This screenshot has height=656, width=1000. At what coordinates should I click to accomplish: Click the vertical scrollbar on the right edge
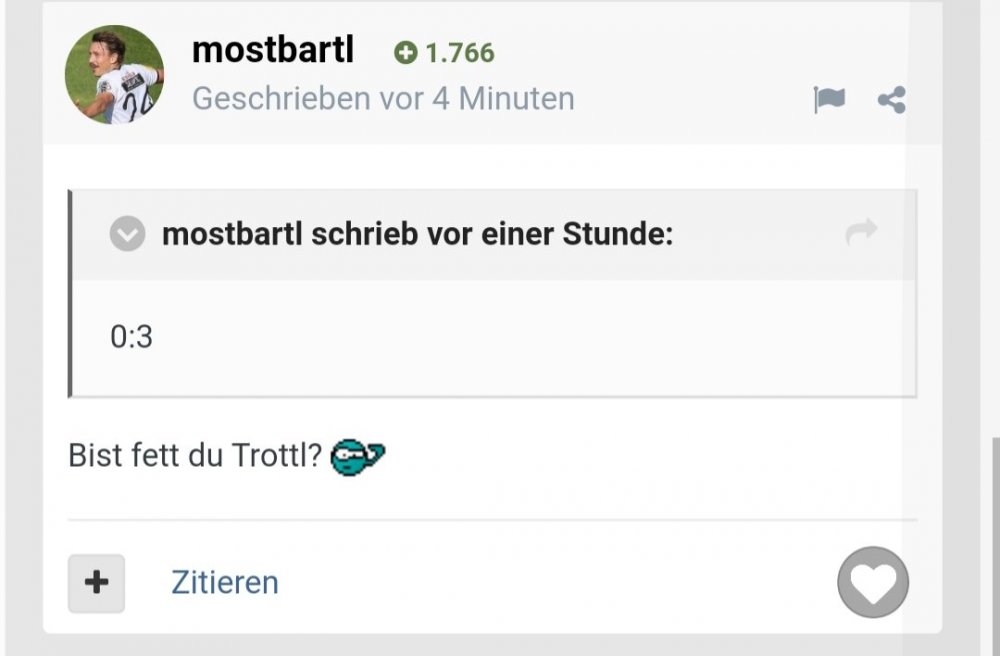click(996, 542)
